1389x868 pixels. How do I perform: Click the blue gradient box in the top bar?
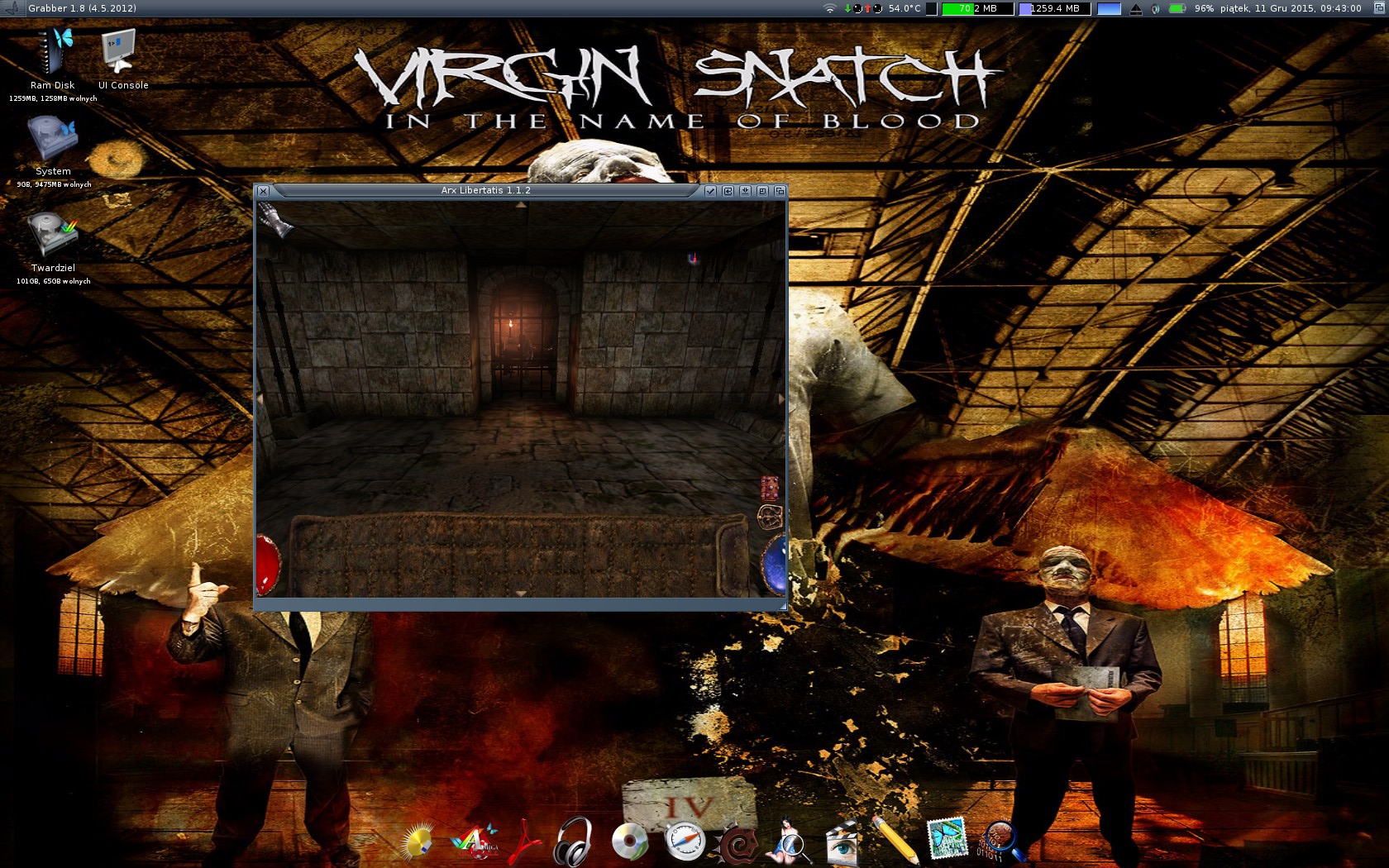[1109, 8]
